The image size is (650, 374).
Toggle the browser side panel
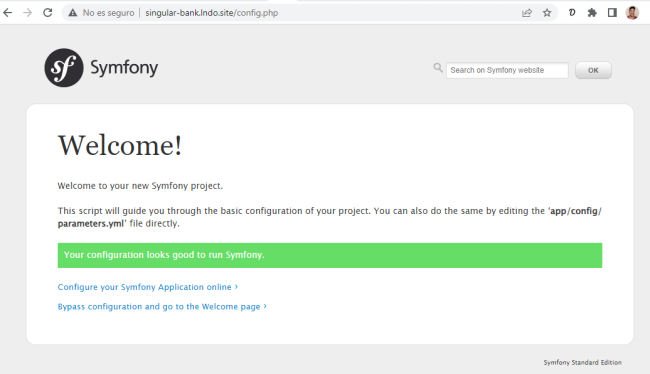tap(612, 13)
